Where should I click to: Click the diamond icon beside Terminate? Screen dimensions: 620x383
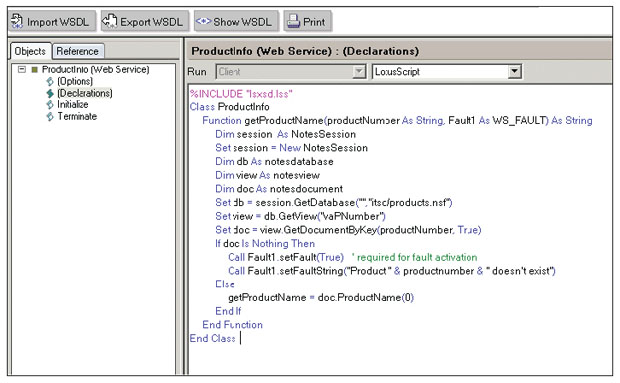click(x=50, y=117)
